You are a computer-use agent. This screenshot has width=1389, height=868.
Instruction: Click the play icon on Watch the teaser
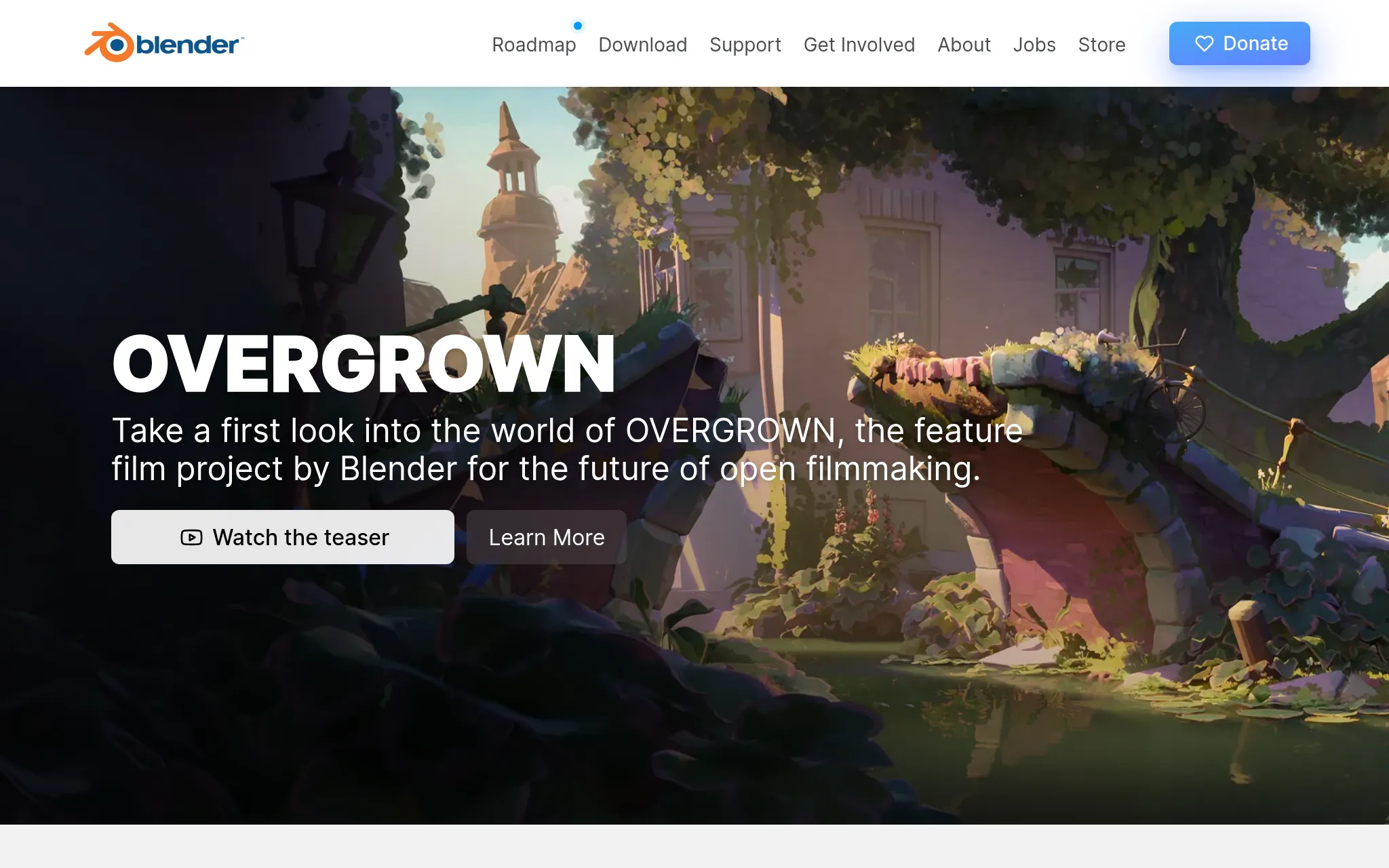coord(191,538)
